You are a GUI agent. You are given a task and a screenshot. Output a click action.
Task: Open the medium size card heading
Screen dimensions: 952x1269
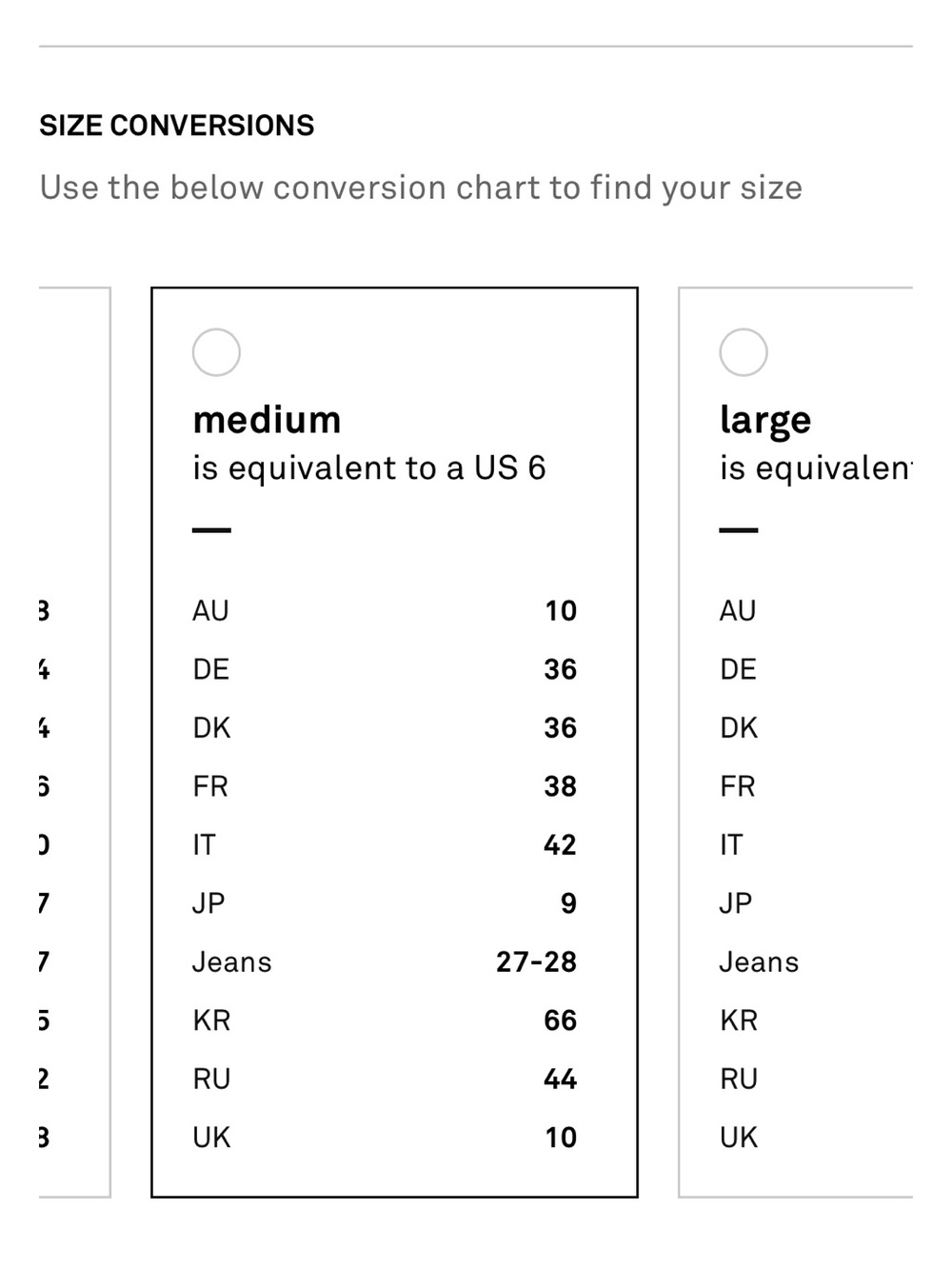(x=267, y=420)
